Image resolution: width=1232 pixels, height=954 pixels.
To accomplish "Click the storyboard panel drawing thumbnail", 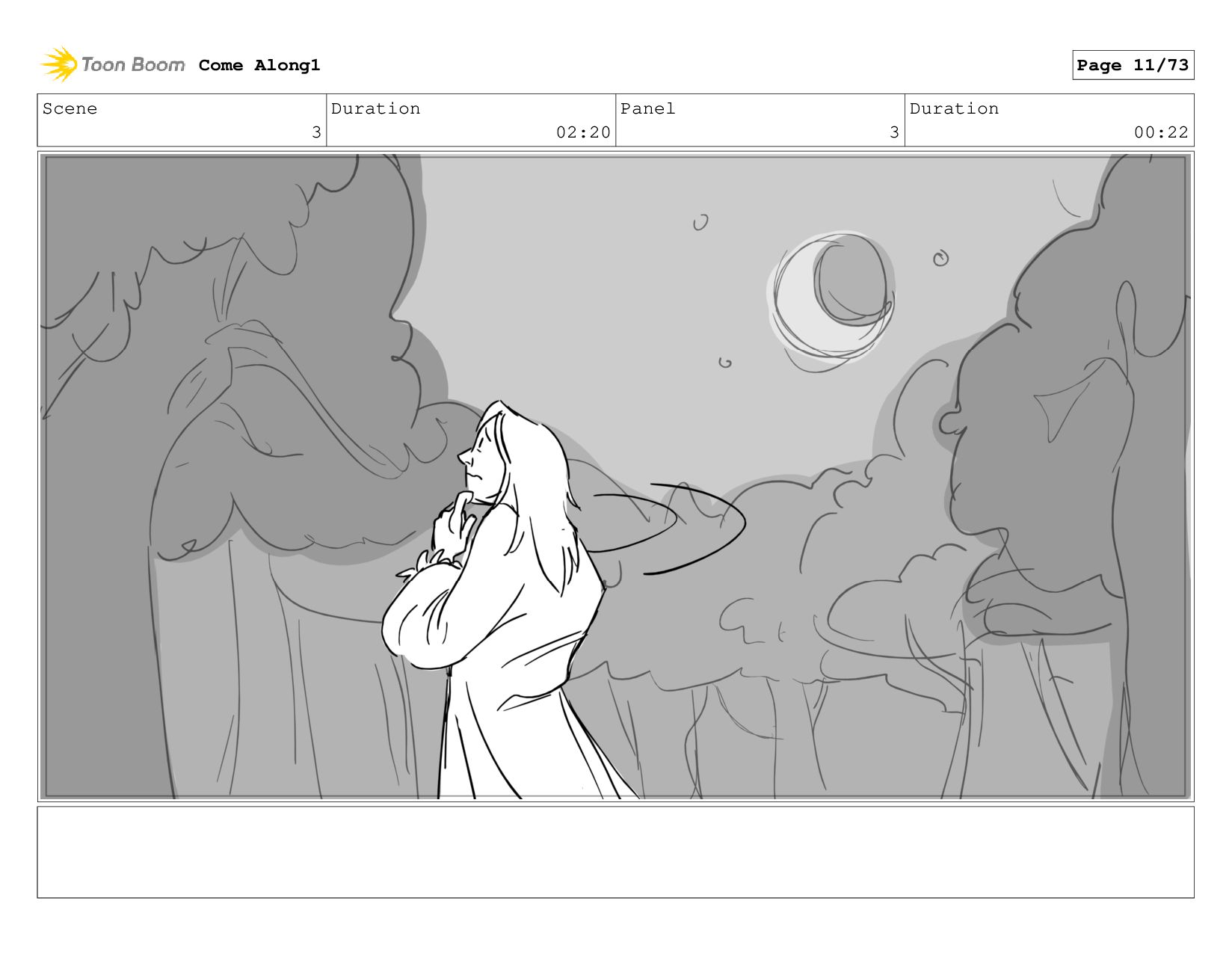I will [x=615, y=476].
